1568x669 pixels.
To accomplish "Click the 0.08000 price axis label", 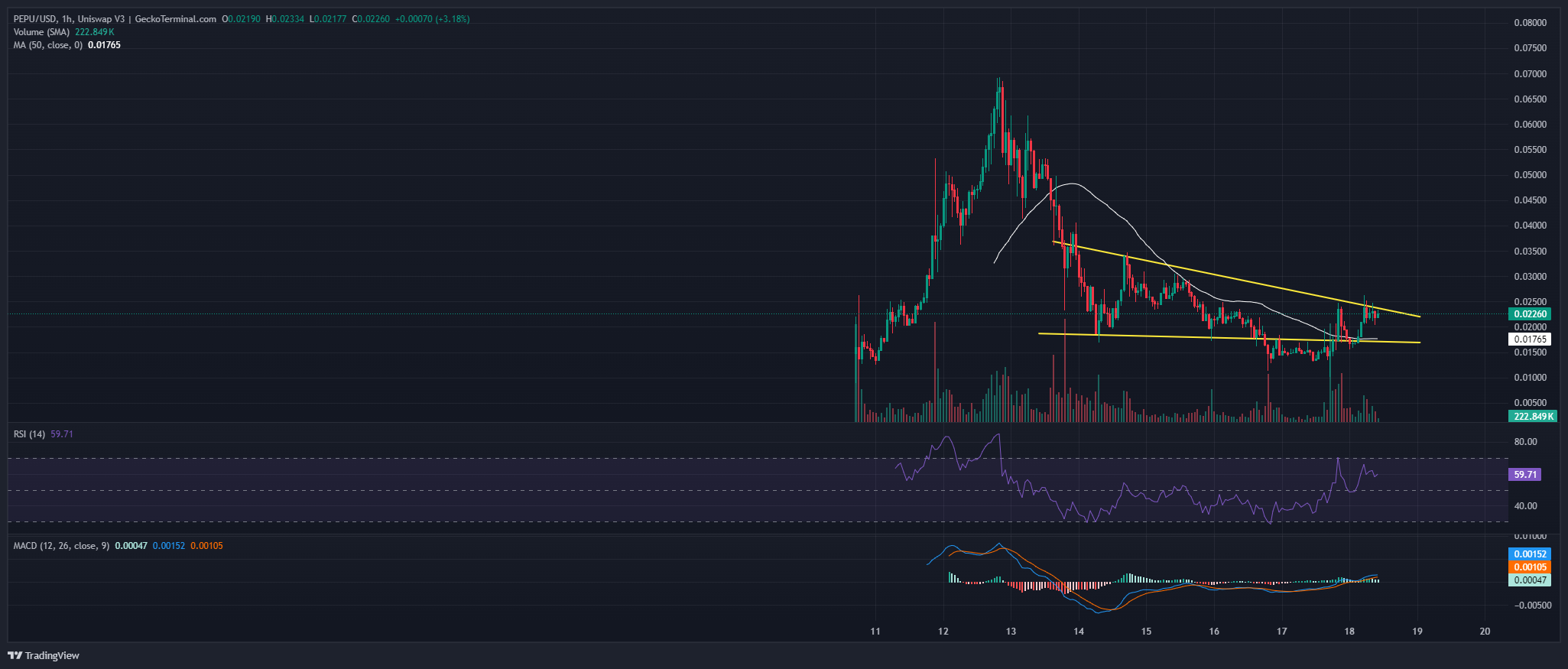I will click(x=1530, y=23).
